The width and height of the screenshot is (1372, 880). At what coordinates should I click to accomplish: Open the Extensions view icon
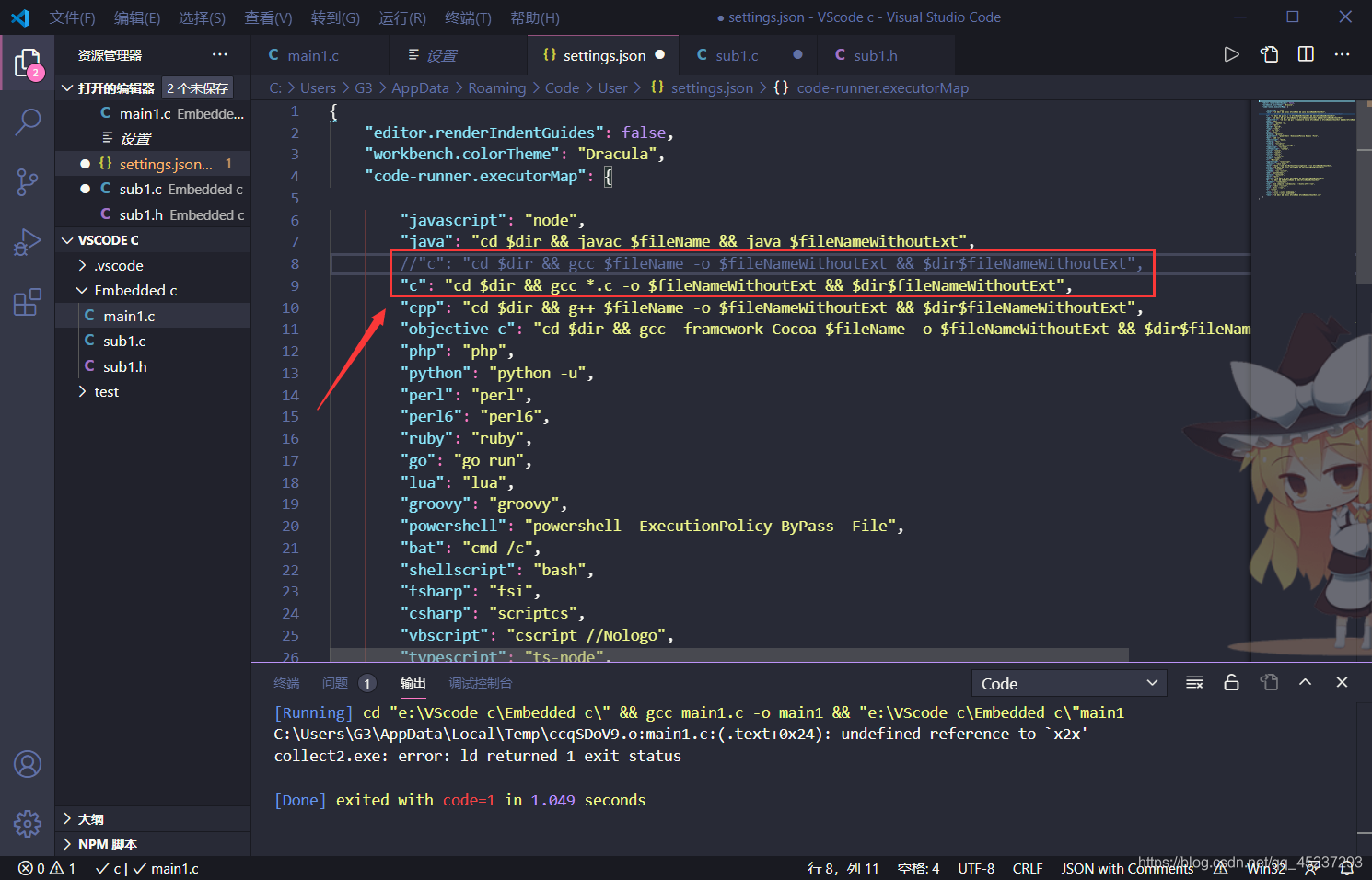pyautogui.click(x=28, y=302)
